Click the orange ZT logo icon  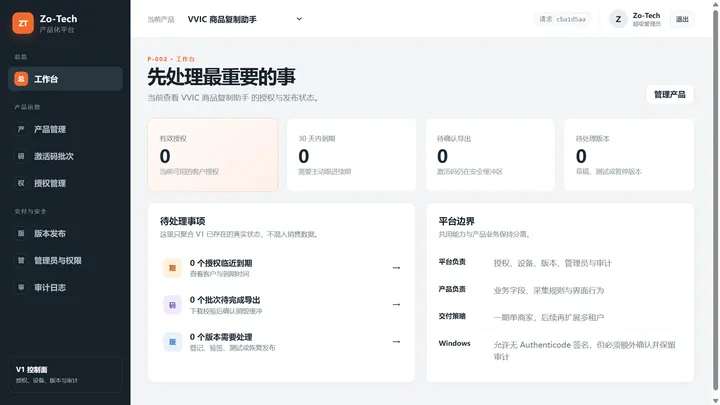click(x=23, y=23)
